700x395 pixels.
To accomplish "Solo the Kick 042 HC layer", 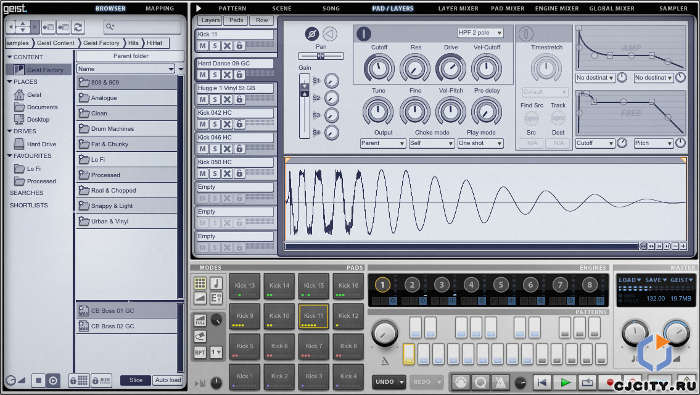I will (x=215, y=124).
